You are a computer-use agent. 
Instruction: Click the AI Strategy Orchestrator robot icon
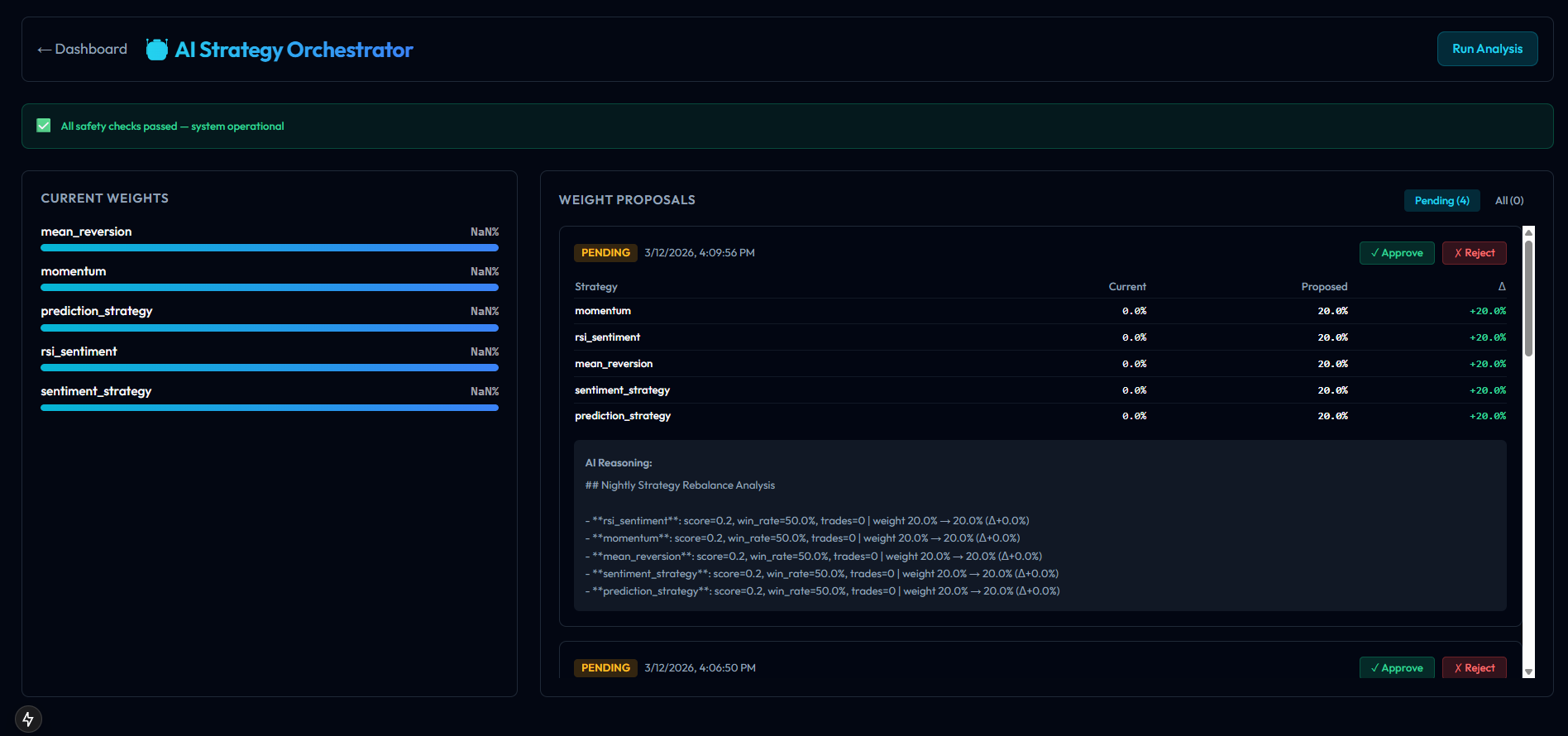coord(156,50)
